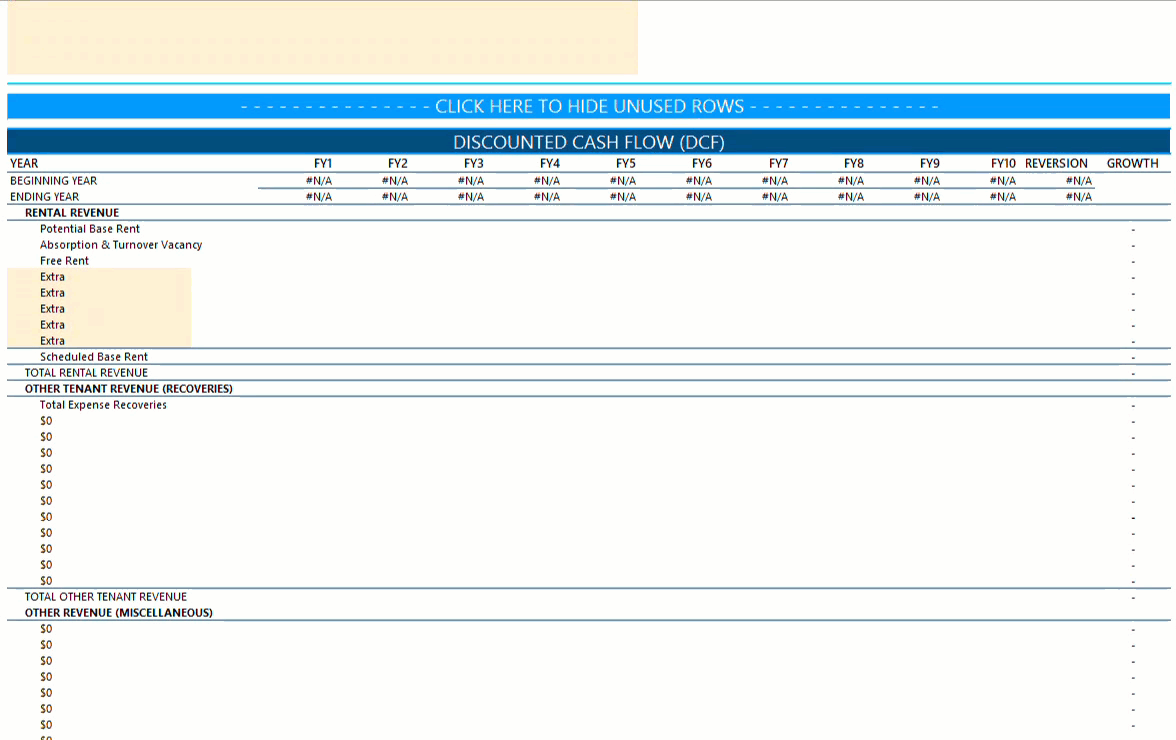The height and width of the screenshot is (740, 1176).
Task: Click the #N/A cell for Ending Year FY4
Action: (x=547, y=196)
